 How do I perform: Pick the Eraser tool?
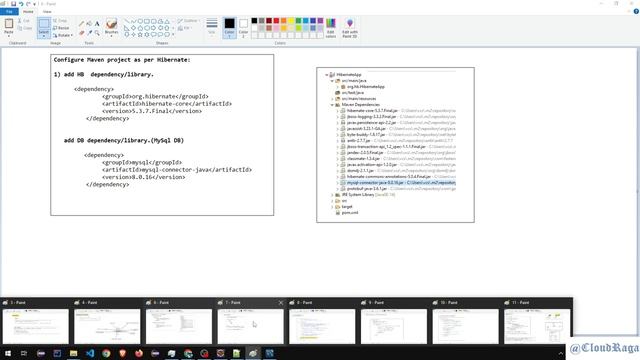pos(81,33)
